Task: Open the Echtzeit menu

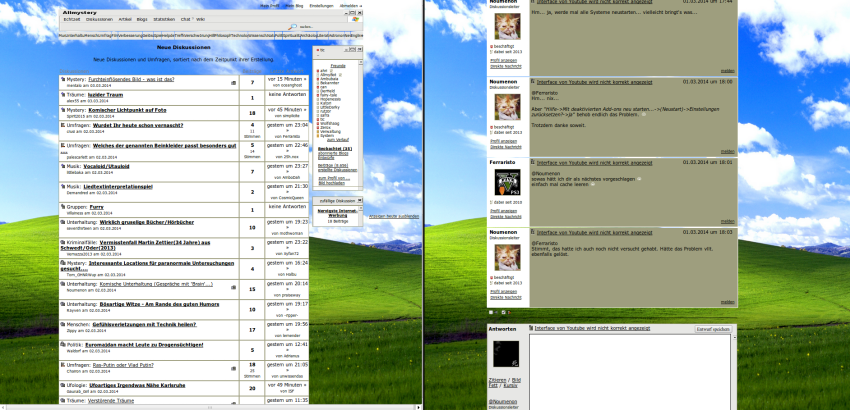Action: coord(72,19)
